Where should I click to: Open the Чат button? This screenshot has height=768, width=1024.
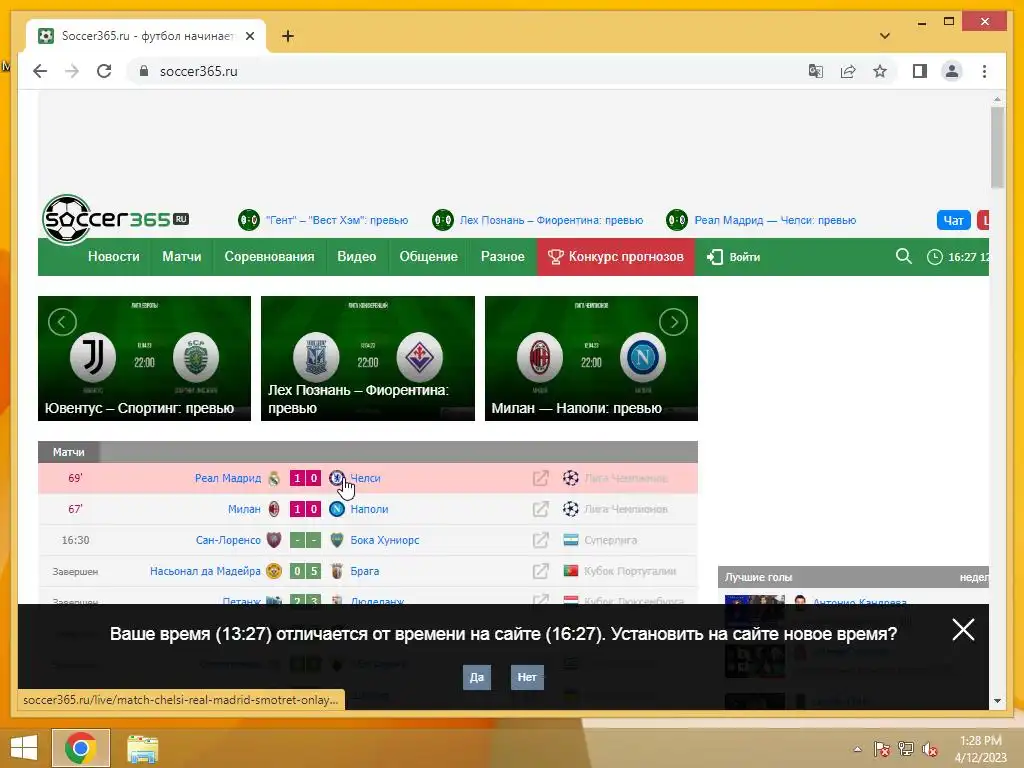pos(953,220)
